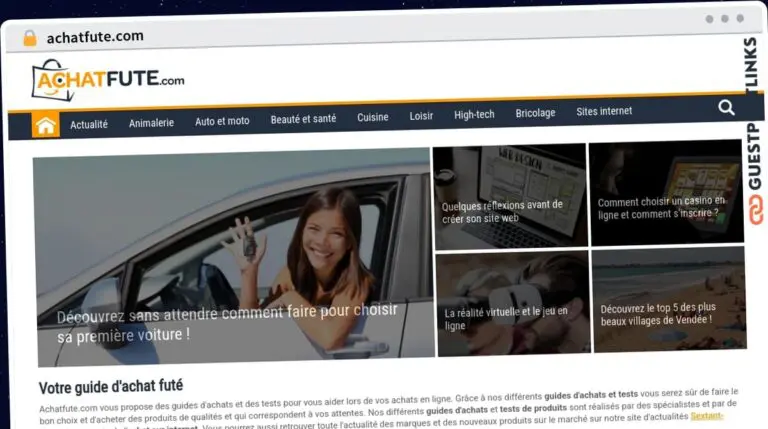
Task: Select the Auto et moto menu
Action: coord(222,121)
